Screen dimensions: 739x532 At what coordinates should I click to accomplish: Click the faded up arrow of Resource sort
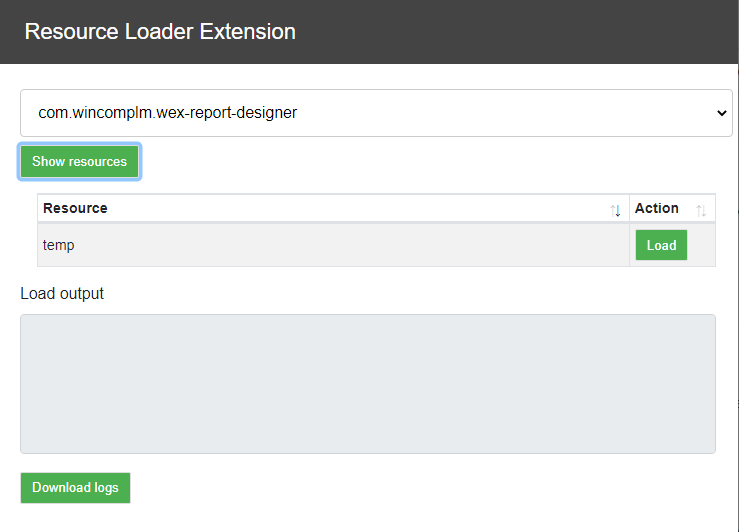click(x=613, y=210)
